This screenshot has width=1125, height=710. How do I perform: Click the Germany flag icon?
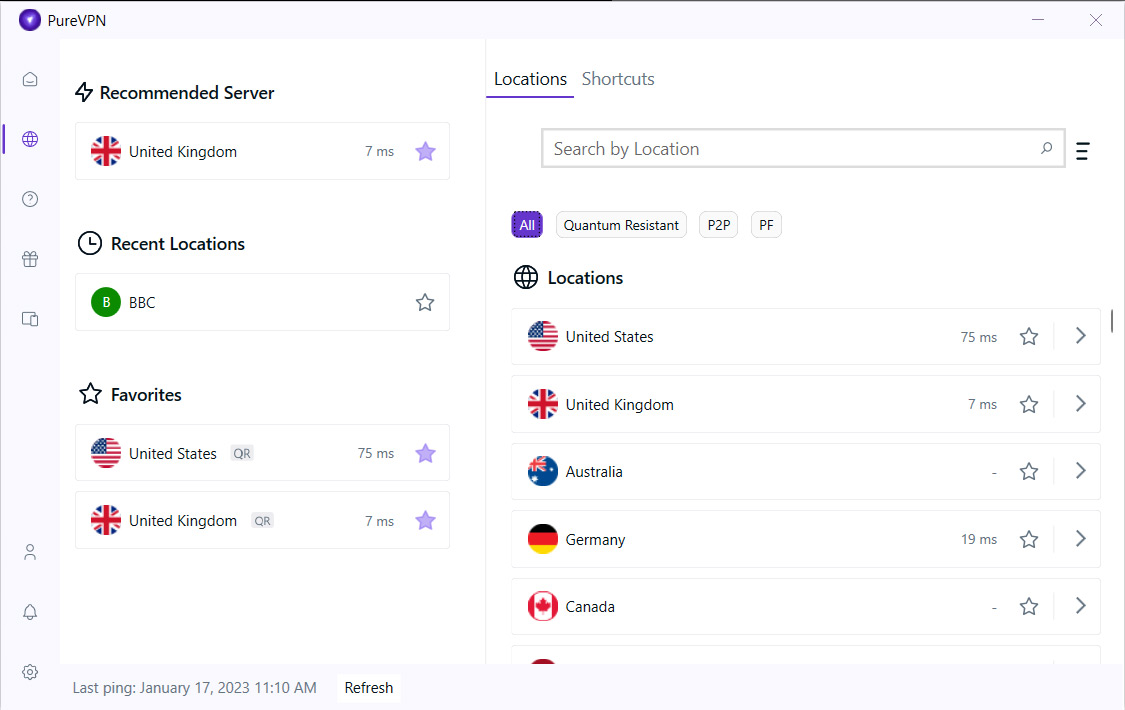click(542, 539)
